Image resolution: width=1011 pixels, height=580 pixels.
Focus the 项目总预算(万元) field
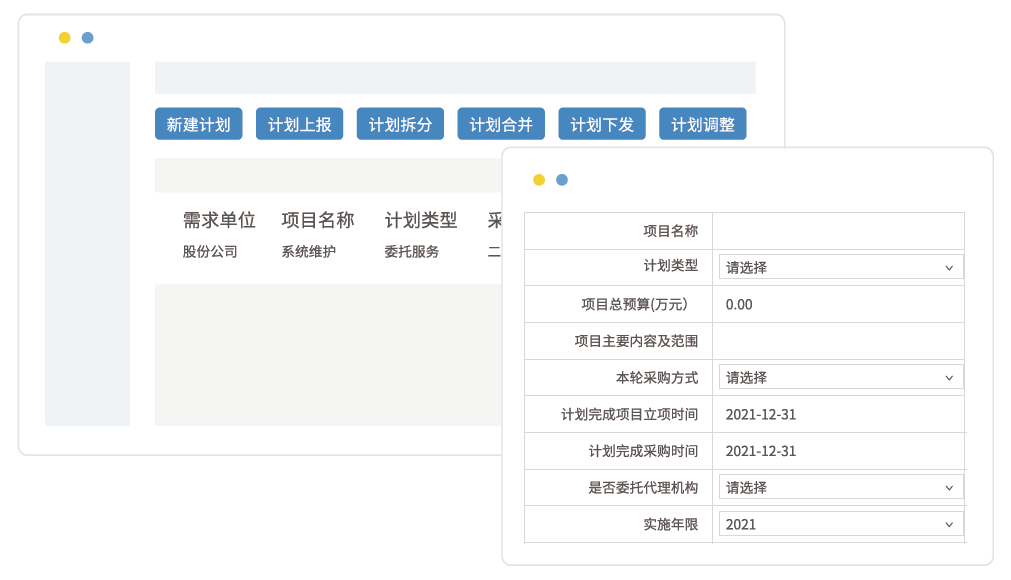coord(838,304)
